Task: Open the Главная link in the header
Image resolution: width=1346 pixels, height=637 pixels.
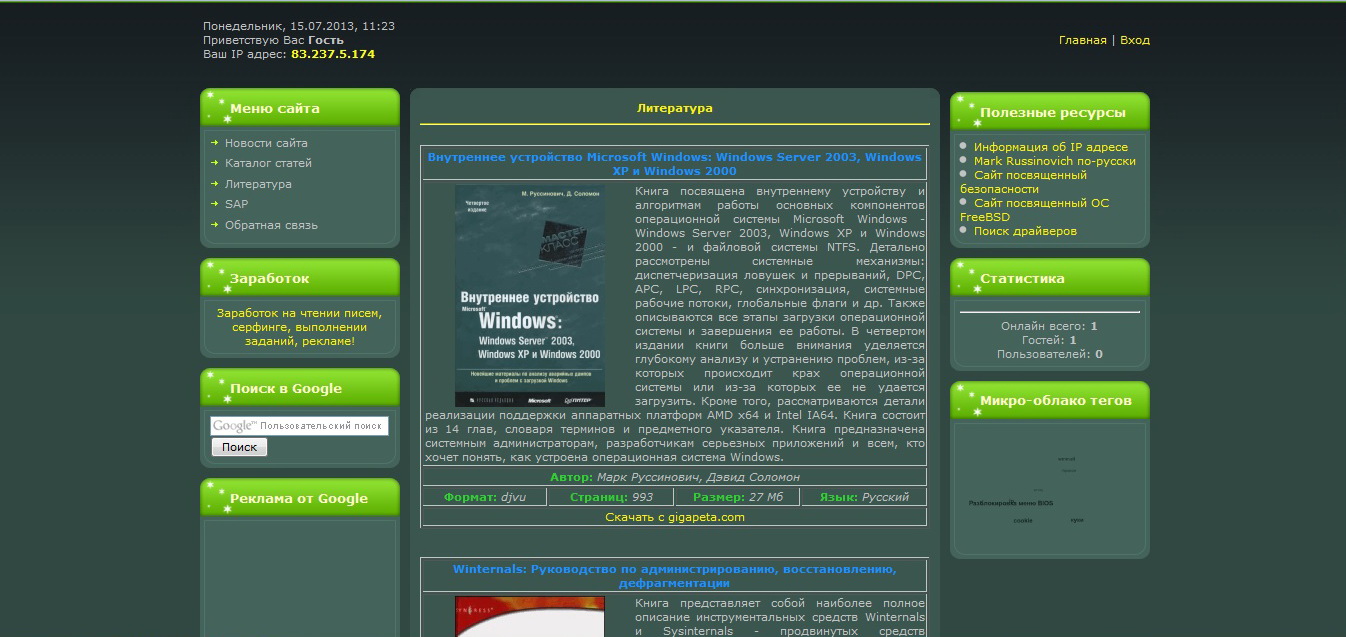Action: pyautogui.click(x=1082, y=40)
